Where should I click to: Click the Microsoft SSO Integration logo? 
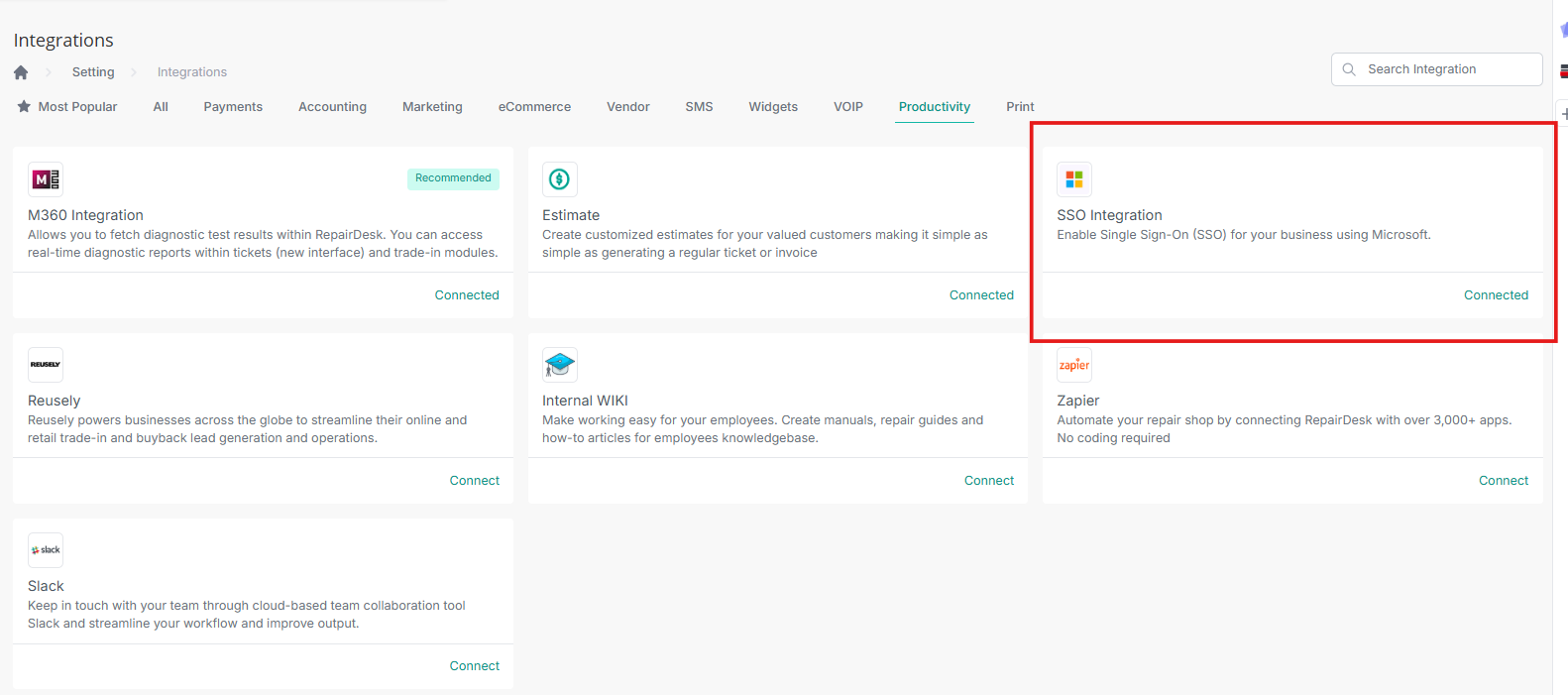(x=1074, y=179)
